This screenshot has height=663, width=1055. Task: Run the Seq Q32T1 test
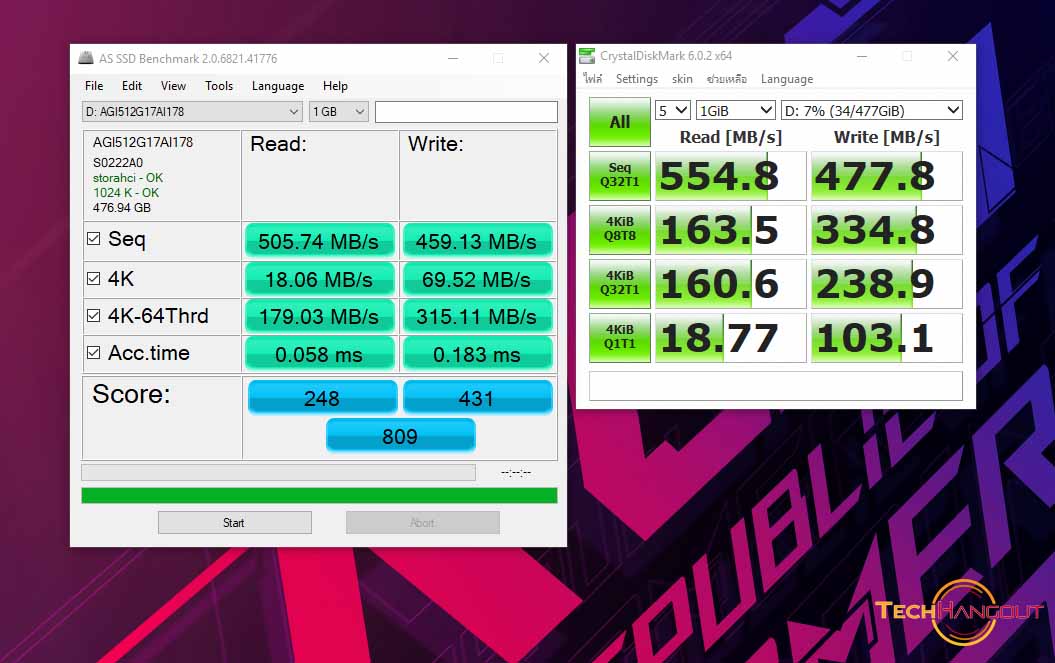pyautogui.click(x=620, y=176)
